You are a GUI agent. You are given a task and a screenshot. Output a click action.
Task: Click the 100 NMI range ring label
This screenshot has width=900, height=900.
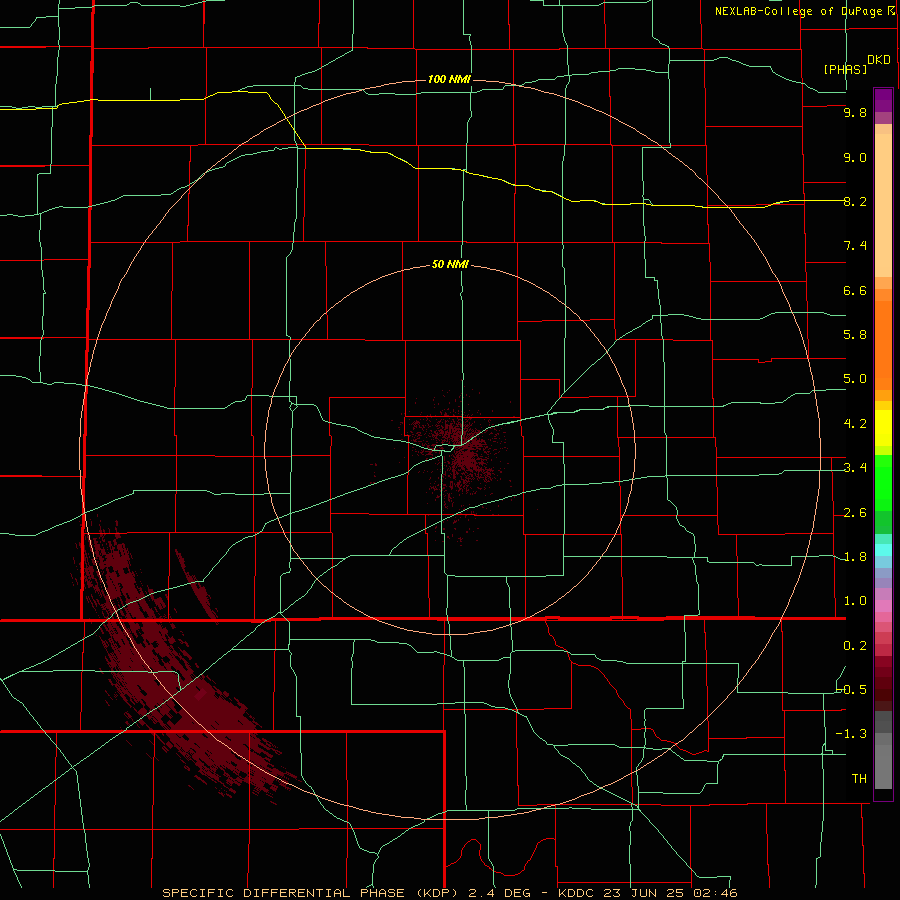(x=449, y=79)
